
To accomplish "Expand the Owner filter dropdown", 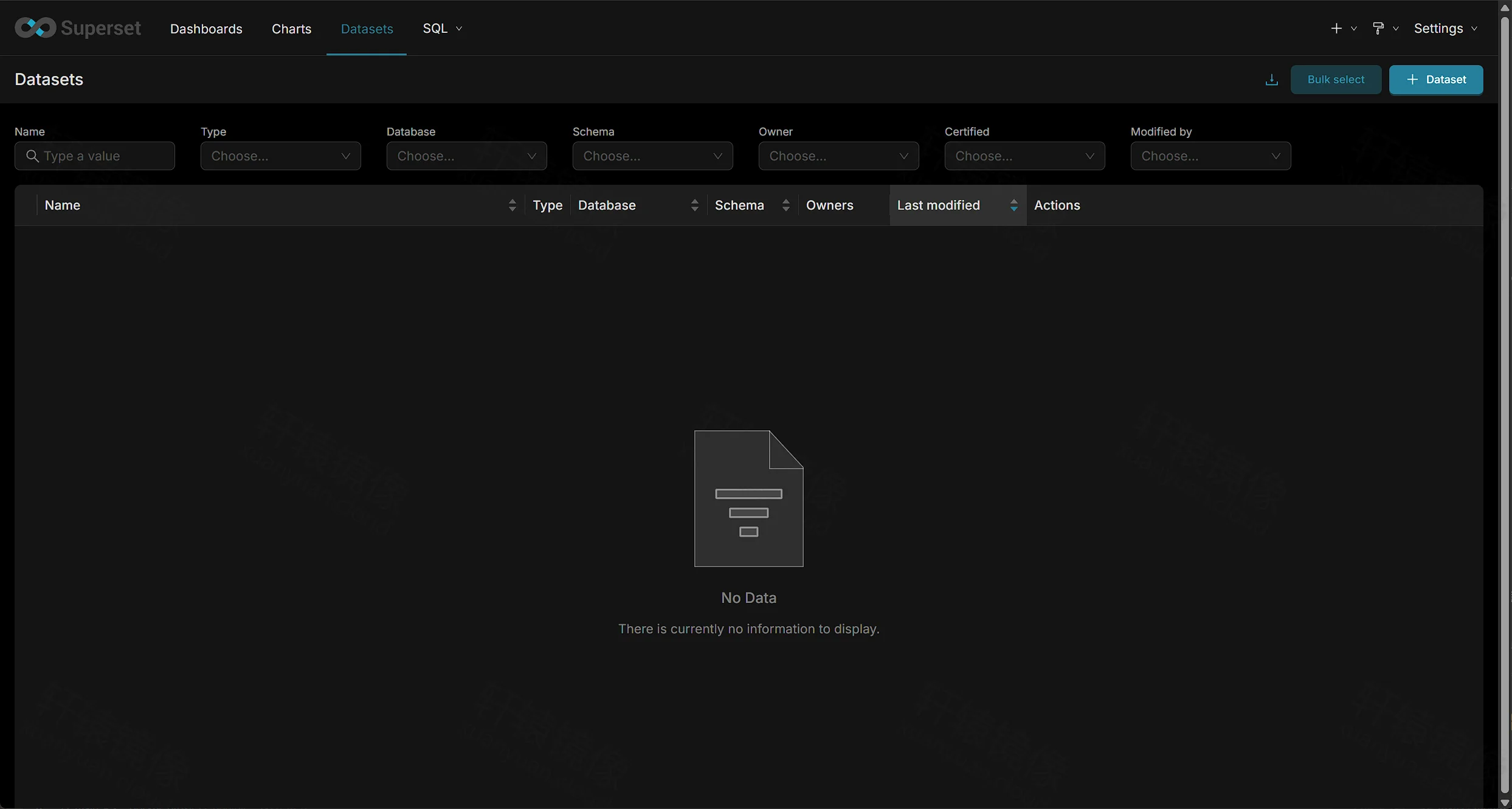I will [x=839, y=156].
